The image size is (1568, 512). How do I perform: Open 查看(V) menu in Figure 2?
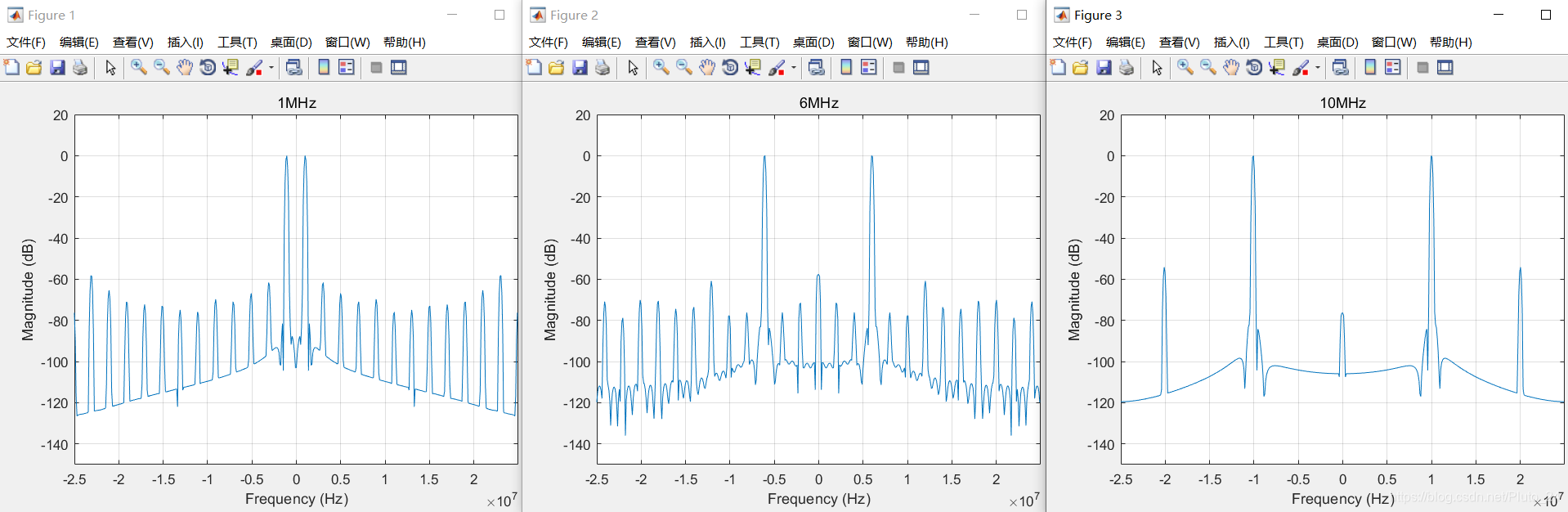[x=656, y=43]
